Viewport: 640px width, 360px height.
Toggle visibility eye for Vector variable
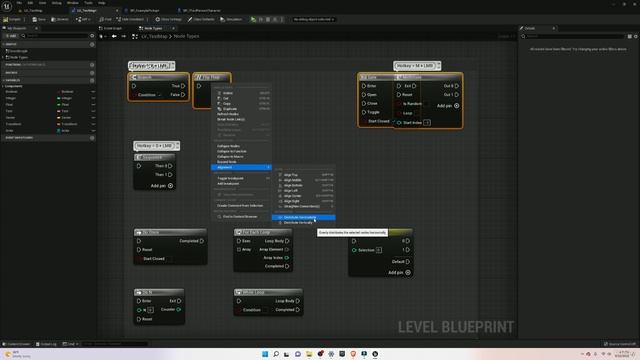point(93,118)
